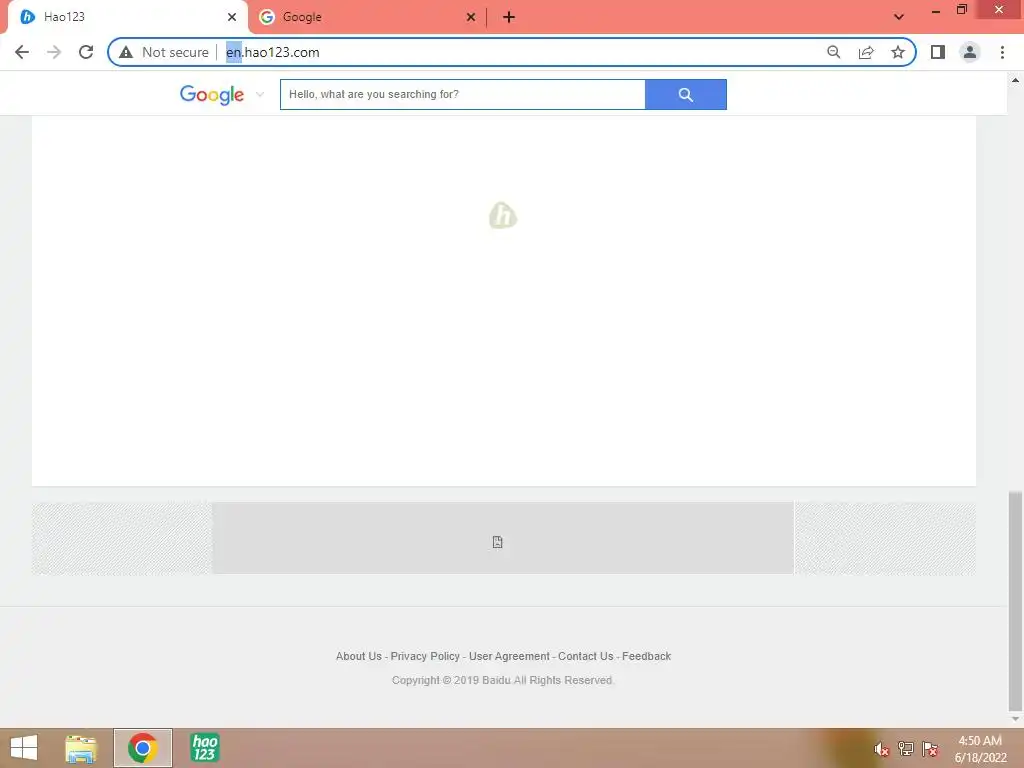Open the Contact Us link
Viewport: 1024px width, 768px height.
tap(586, 656)
